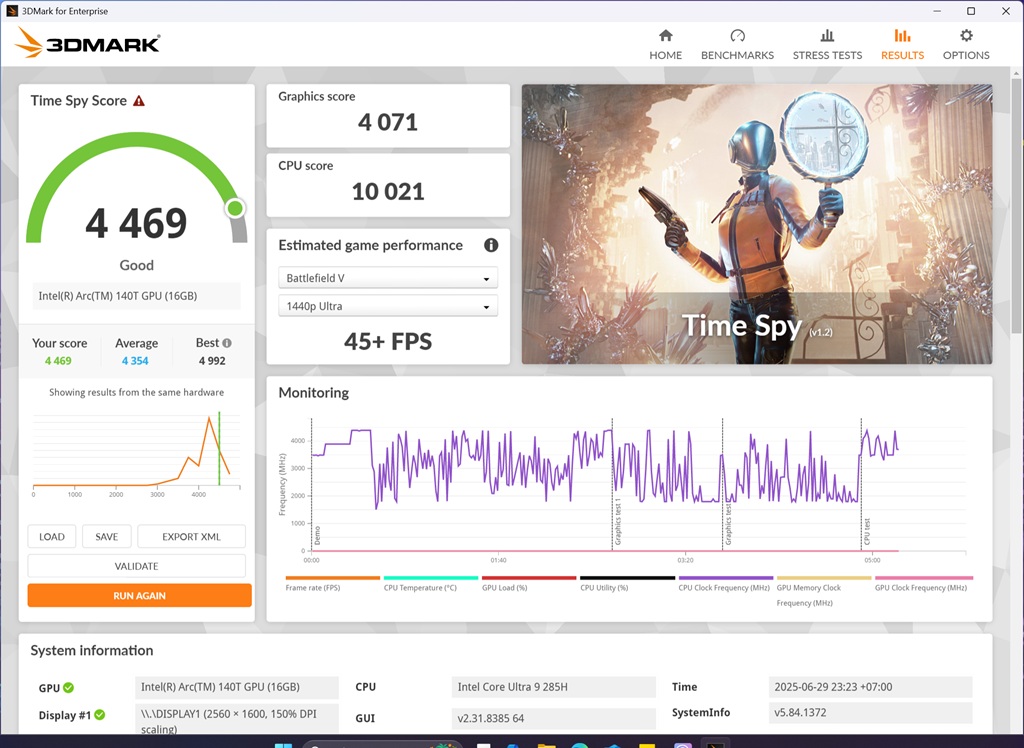Toggle the CPU Utility (%) legend entry

click(x=627, y=583)
